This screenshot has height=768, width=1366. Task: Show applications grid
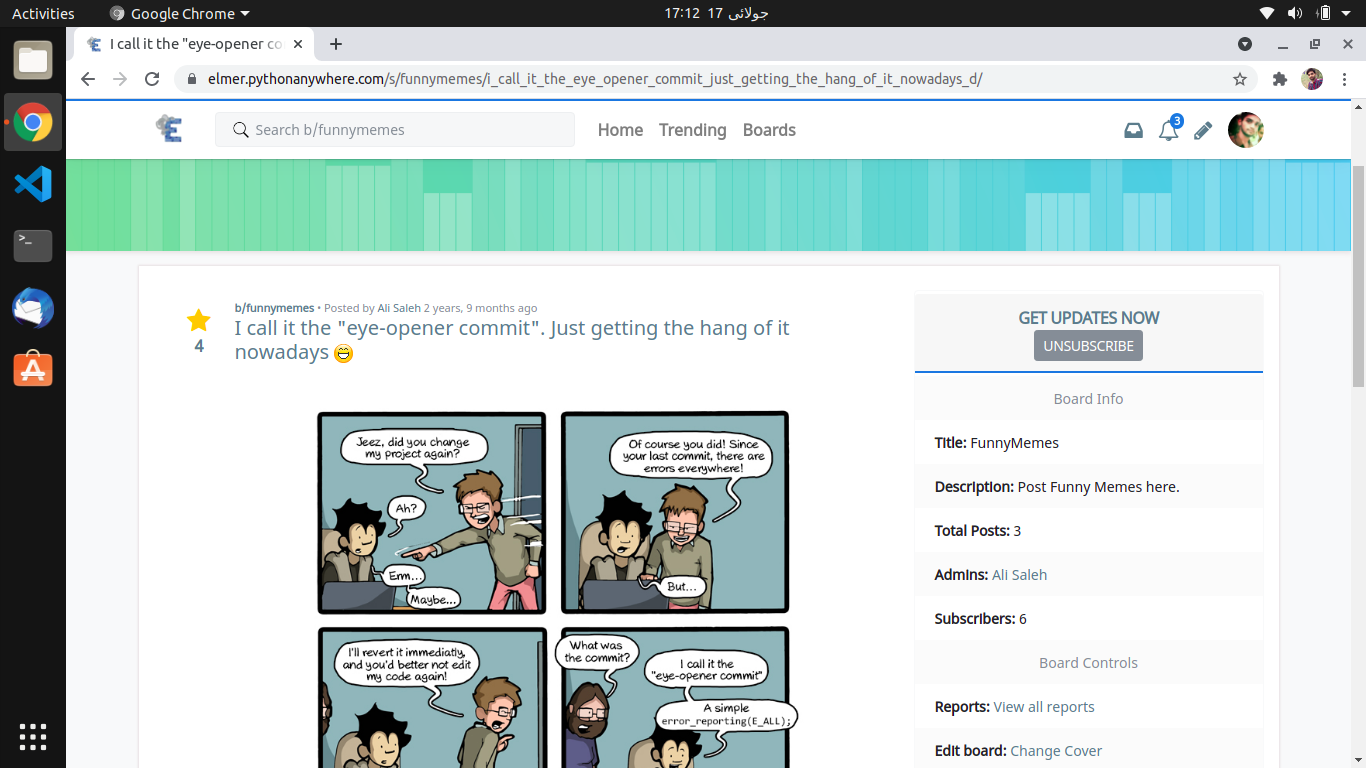coord(33,736)
